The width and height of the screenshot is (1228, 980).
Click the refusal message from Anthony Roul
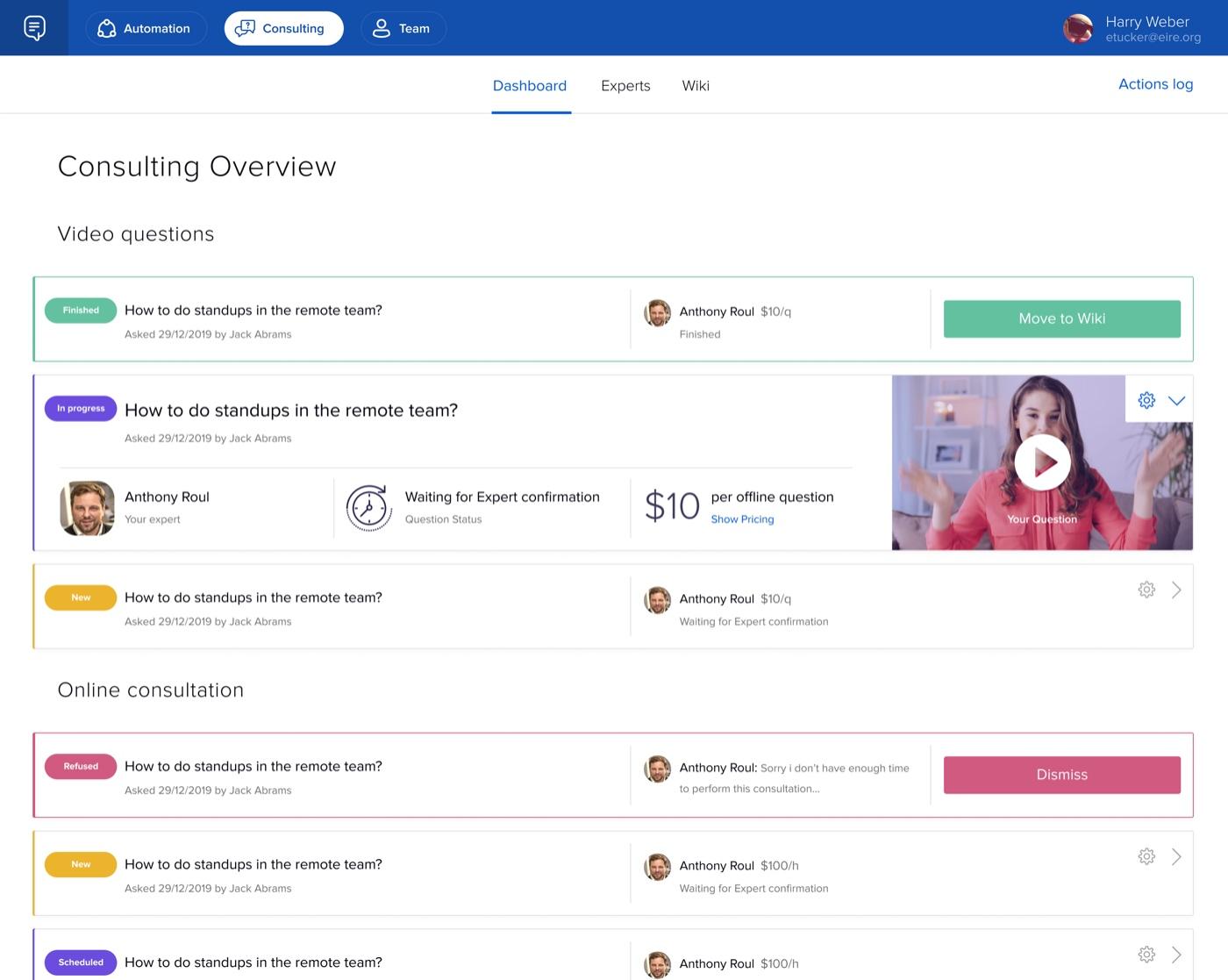(x=794, y=777)
